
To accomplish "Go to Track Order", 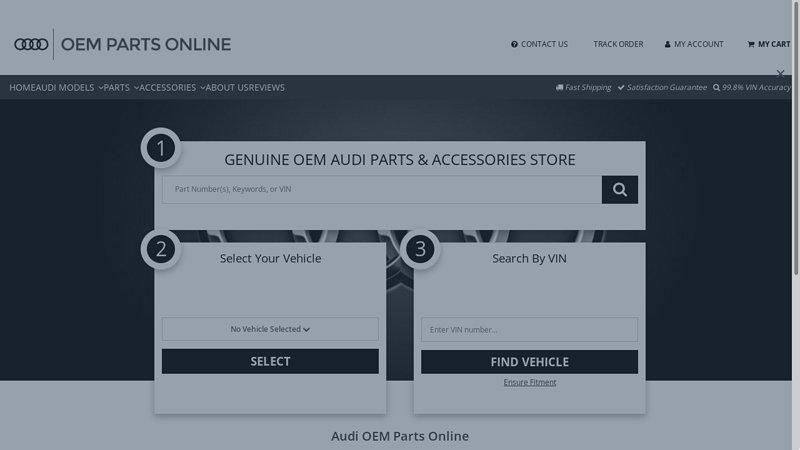I will tap(618, 44).
